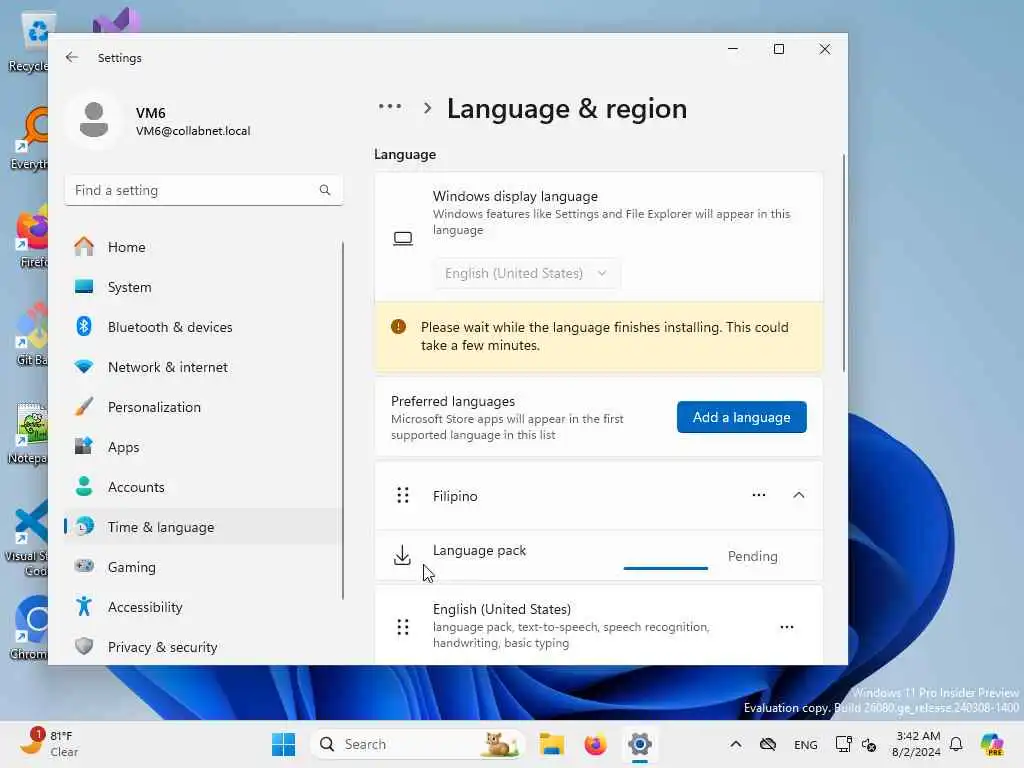Go back using the Settings back arrow
The image size is (1024, 768).
[72, 57]
